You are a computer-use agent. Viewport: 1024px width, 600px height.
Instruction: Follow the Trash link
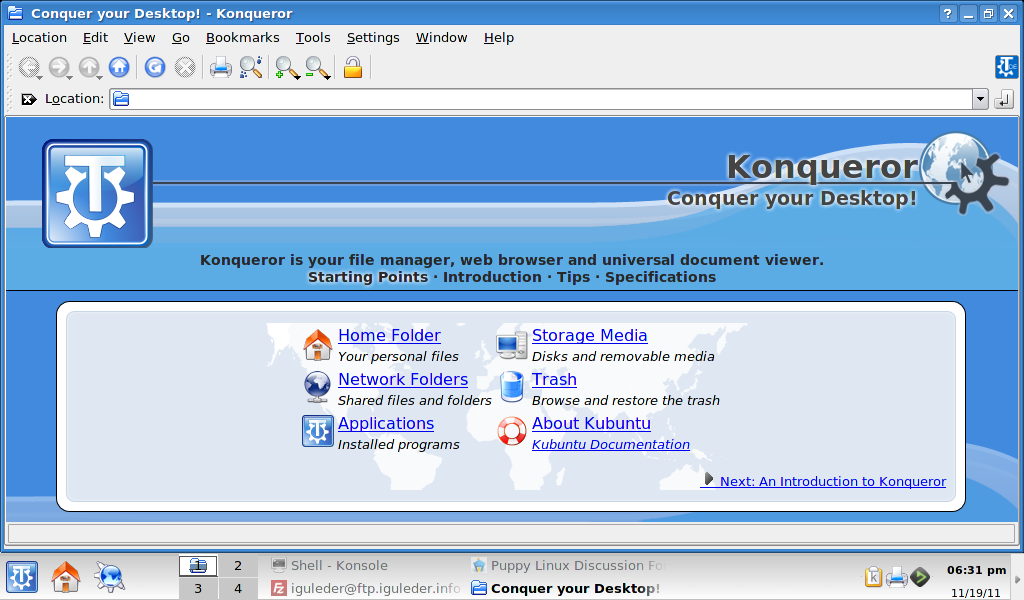coord(554,379)
